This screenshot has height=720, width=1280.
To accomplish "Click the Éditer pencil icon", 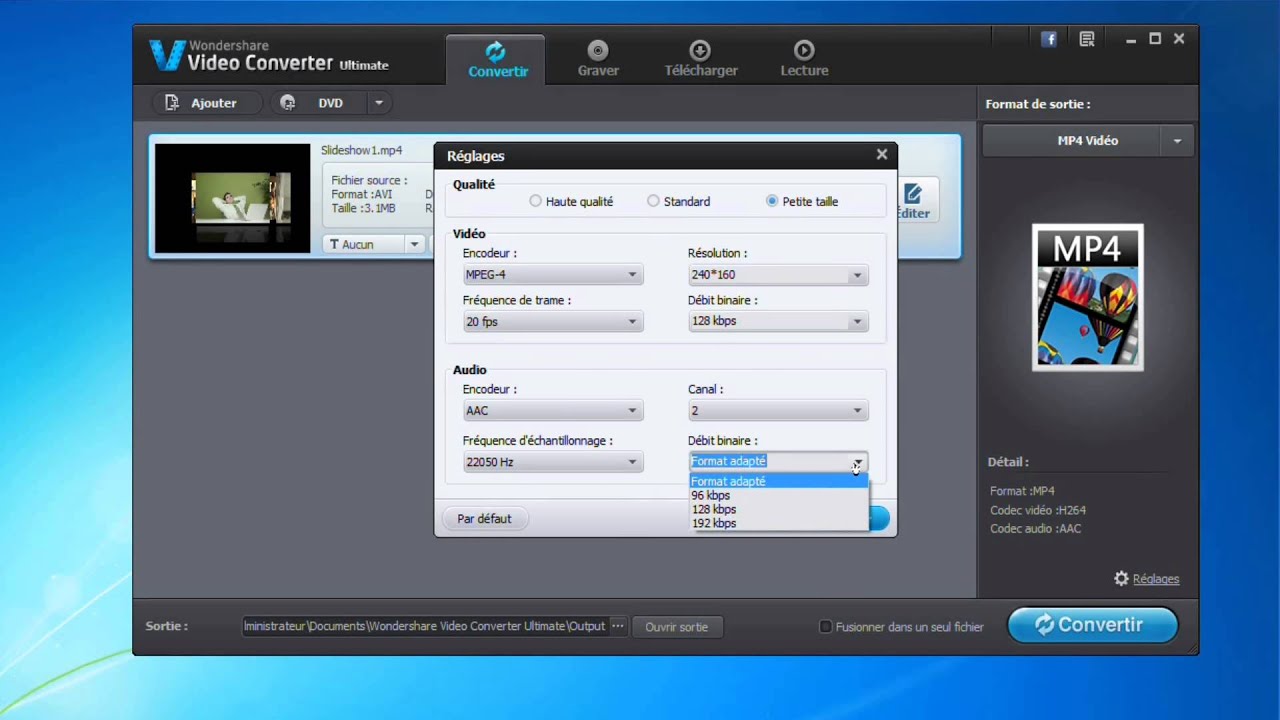I will pos(912,194).
